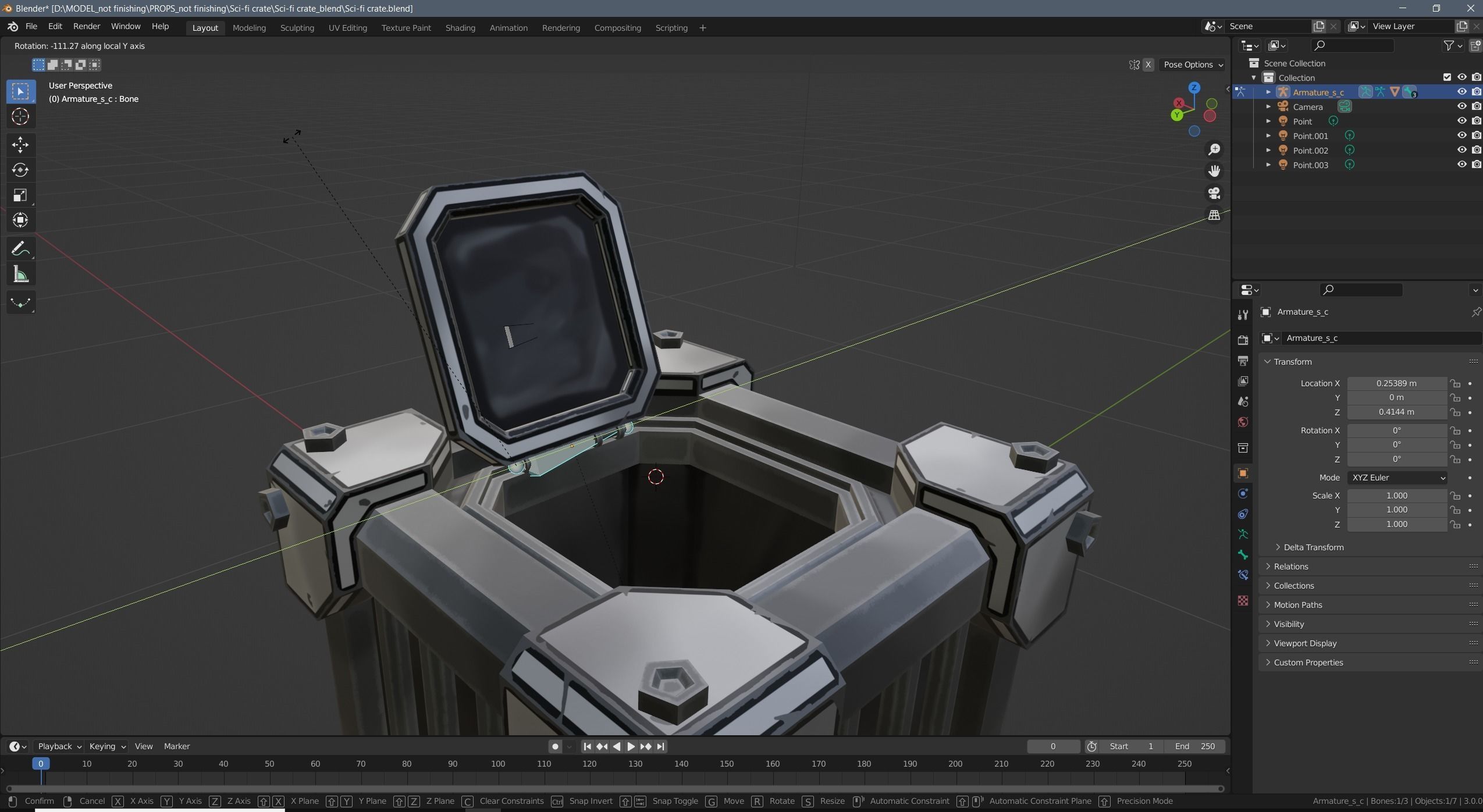Switch to the Shading workspace tab
The image size is (1483, 812).
460,28
